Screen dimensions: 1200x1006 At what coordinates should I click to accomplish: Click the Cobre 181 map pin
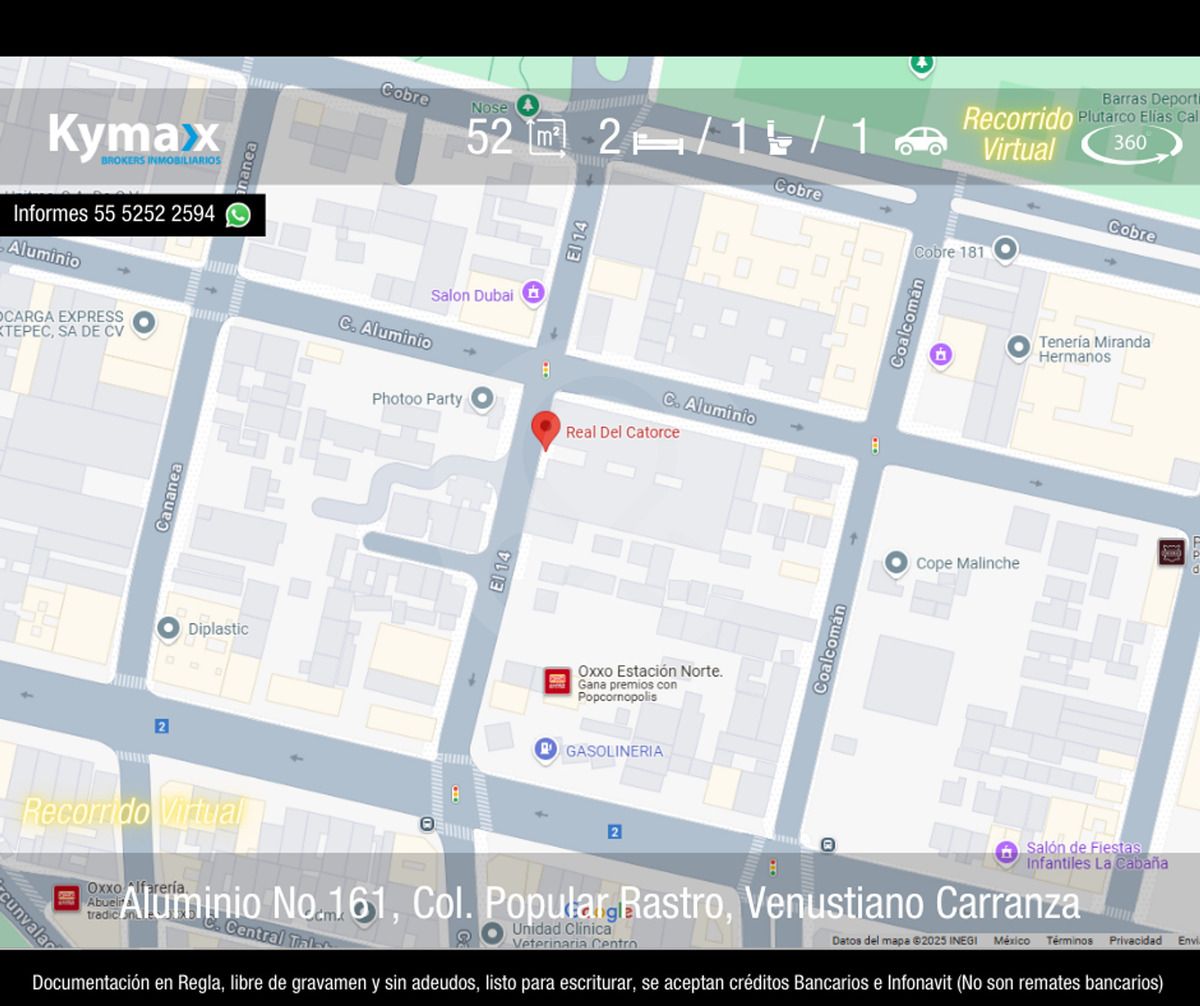coord(1005,249)
